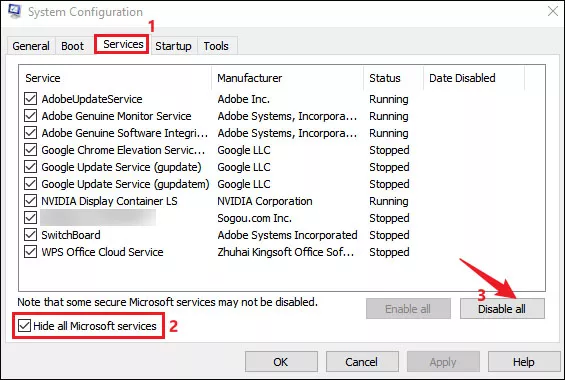Viewport: 565px width, 380px height.
Task: Toggle Google Update Service (gupdatem) checkbox
Action: (x=30, y=184)
